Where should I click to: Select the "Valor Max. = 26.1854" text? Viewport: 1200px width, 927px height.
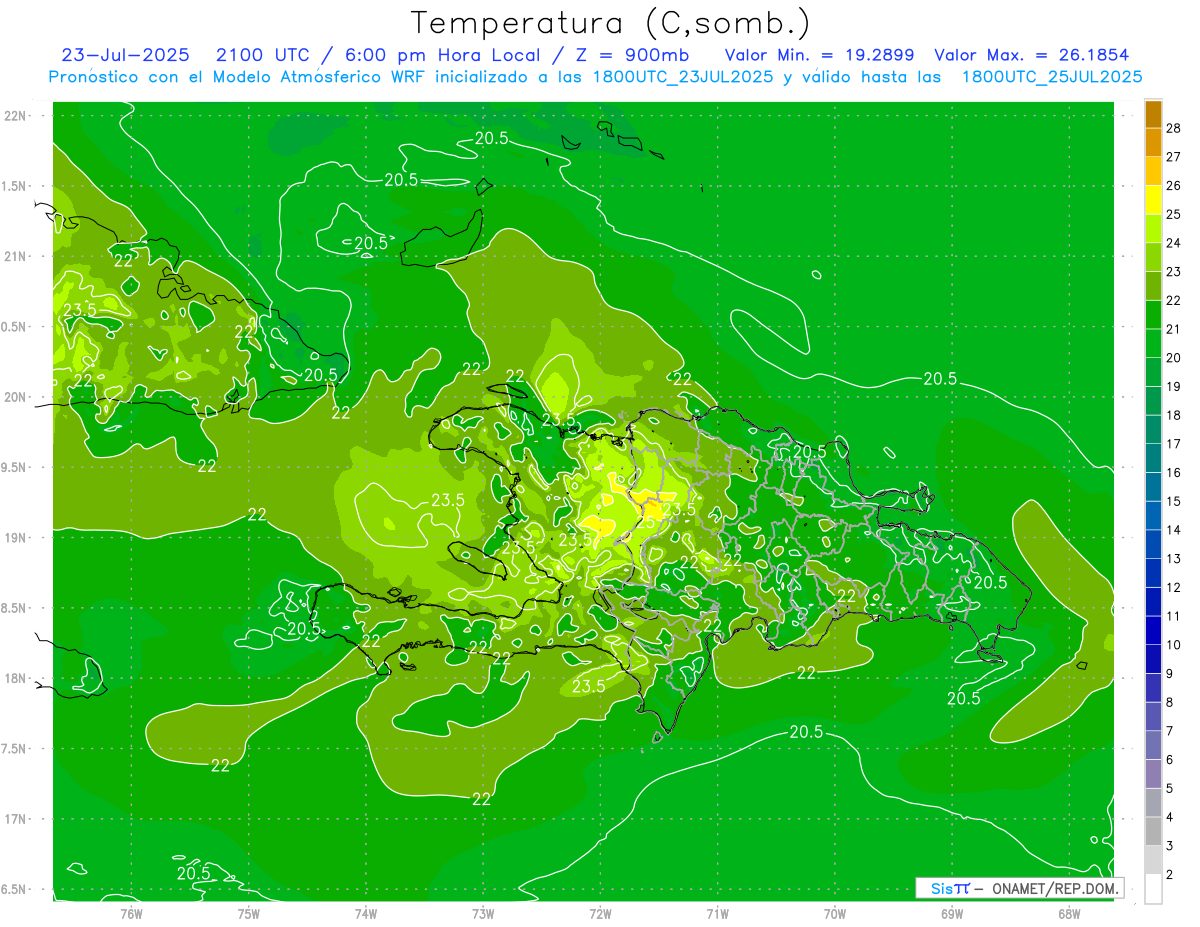click(x=1032, y=55)
